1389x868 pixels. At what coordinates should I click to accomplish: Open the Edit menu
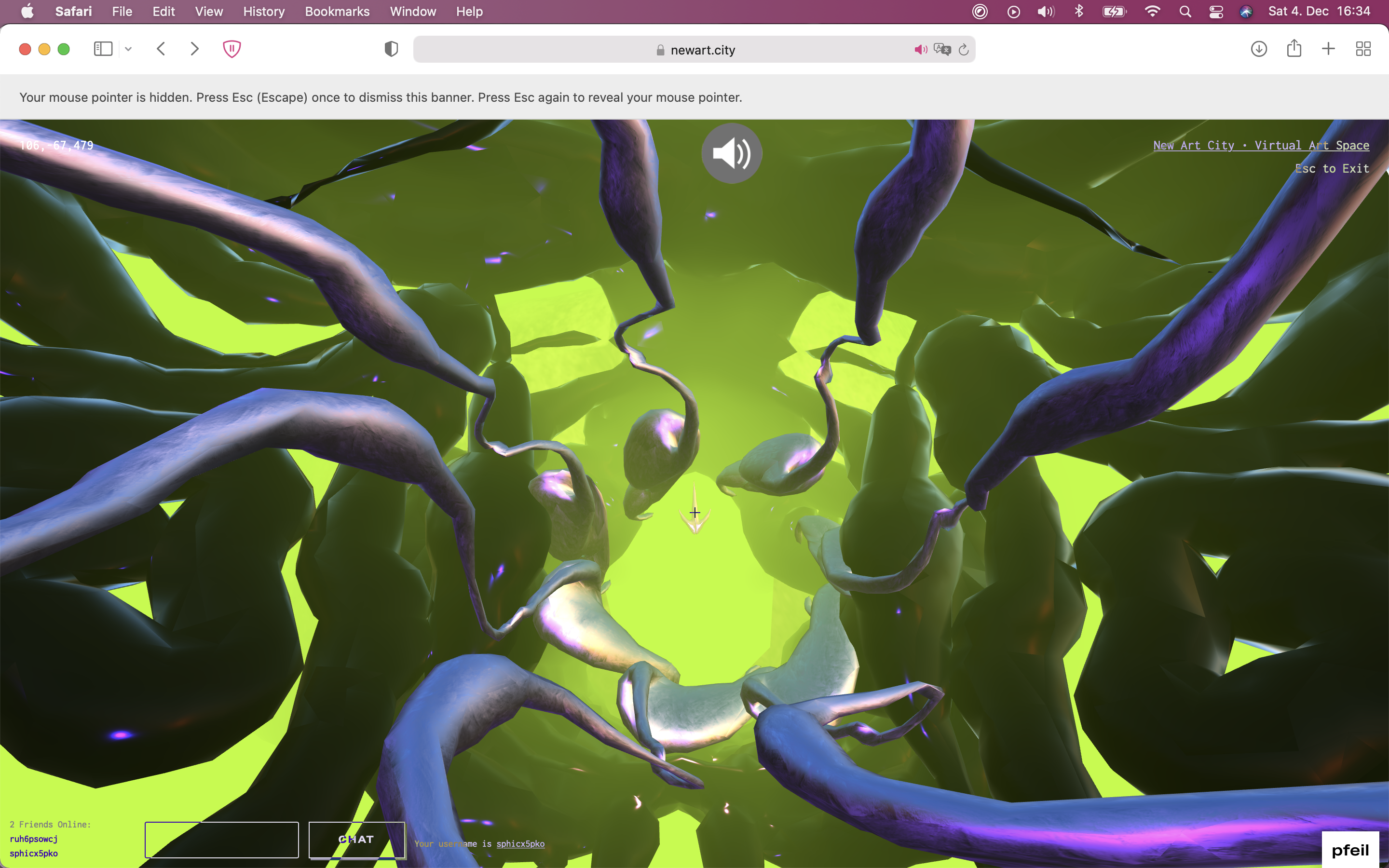[163, 12]
